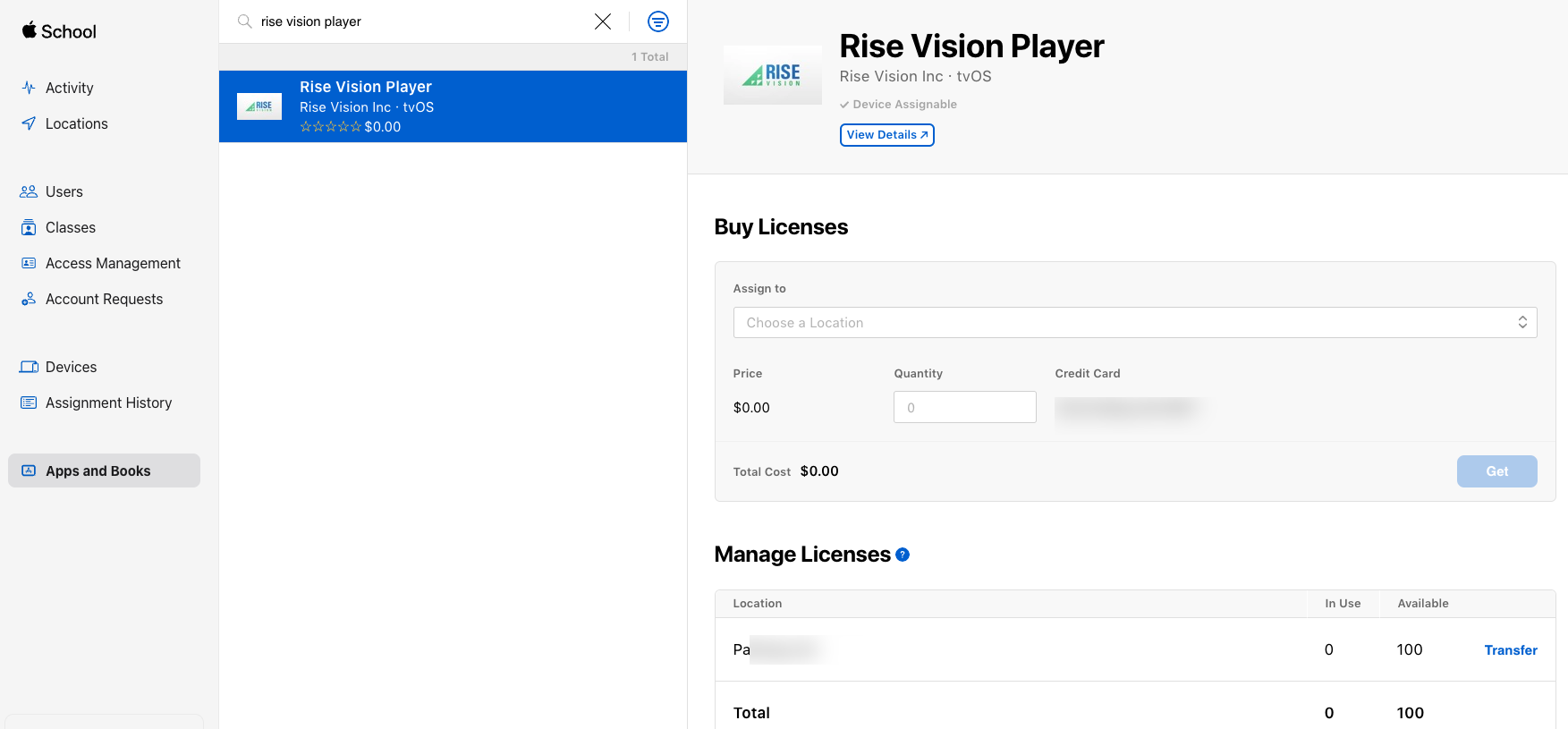Open View Details for Rise Vision Player
Viewport: 1568px width, 729px height.
pyautogui.click(x=886, y=135)
